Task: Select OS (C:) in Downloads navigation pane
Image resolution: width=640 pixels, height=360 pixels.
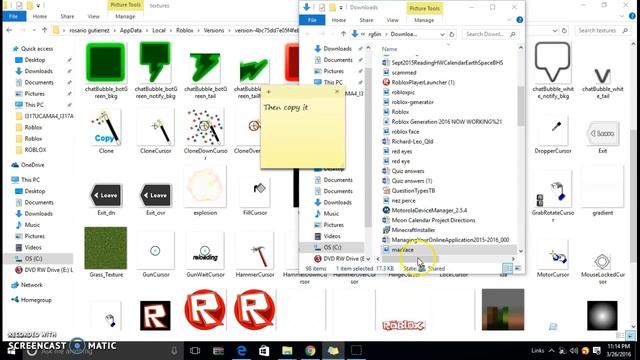Action: pyautogui.click(x=332, y=247)
